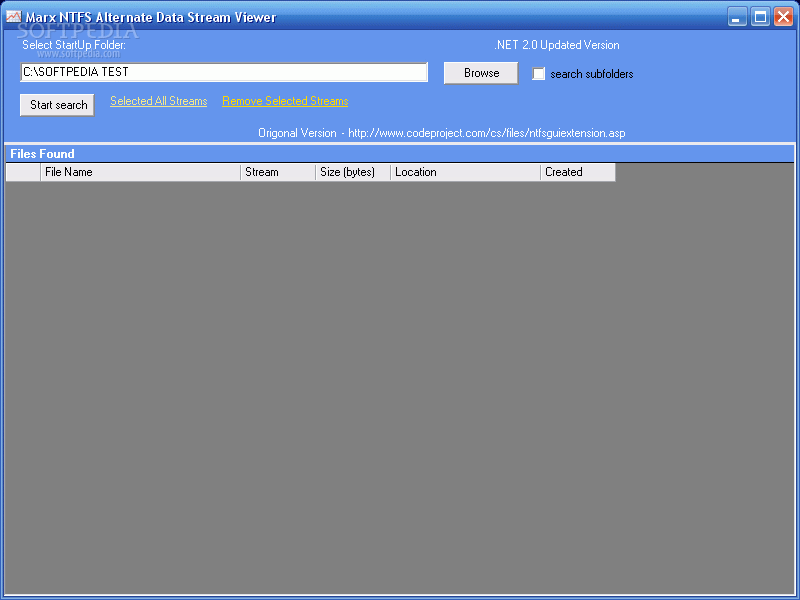Sort by the Stream column header
The image size is (800, 600).
coord(278,172)
